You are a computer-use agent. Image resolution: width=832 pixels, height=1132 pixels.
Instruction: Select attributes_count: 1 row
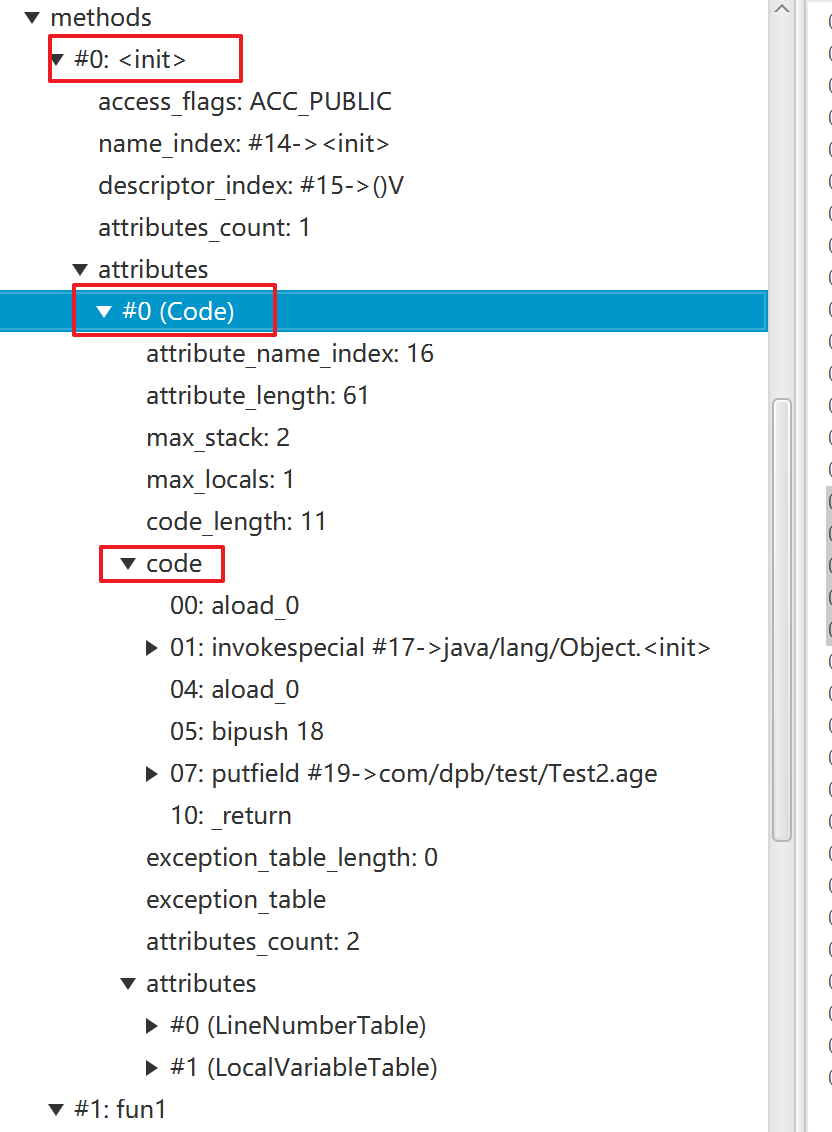point(204,227)
